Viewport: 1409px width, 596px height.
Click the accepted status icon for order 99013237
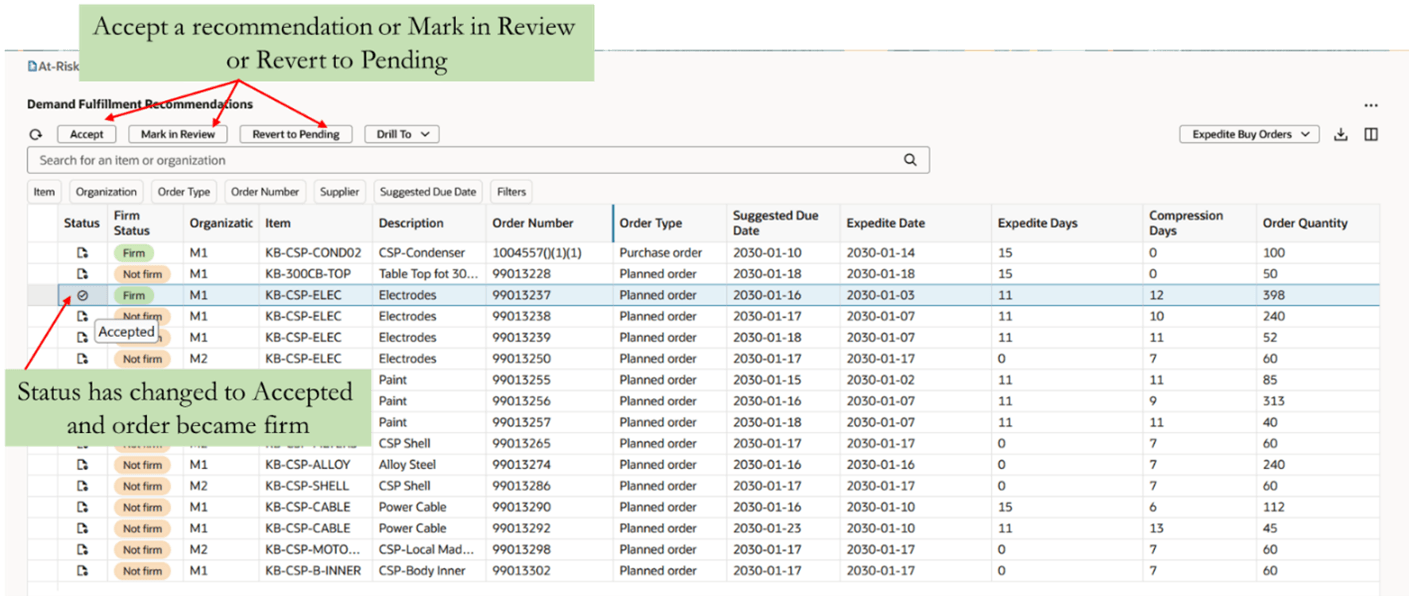83,295
